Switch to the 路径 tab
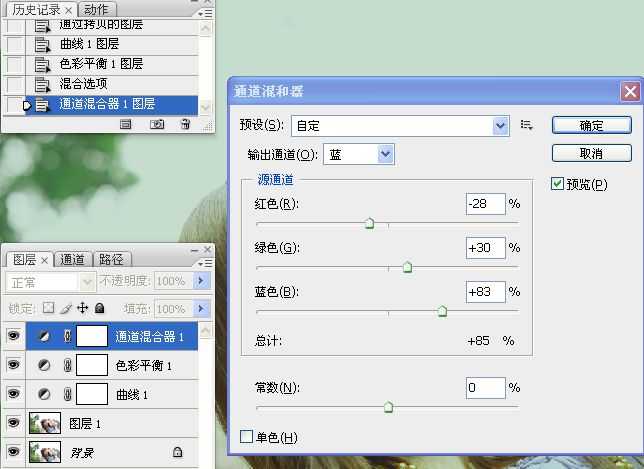The height and width of the screenshot is (469, 644). coord(111,260)
